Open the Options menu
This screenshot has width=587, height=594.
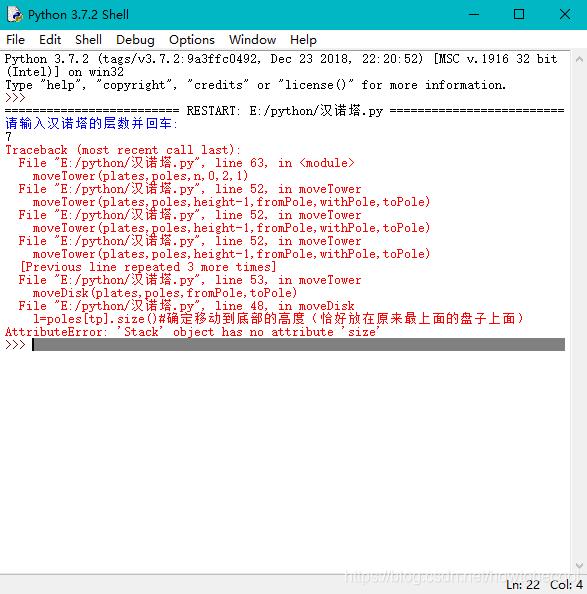point(192,40)
